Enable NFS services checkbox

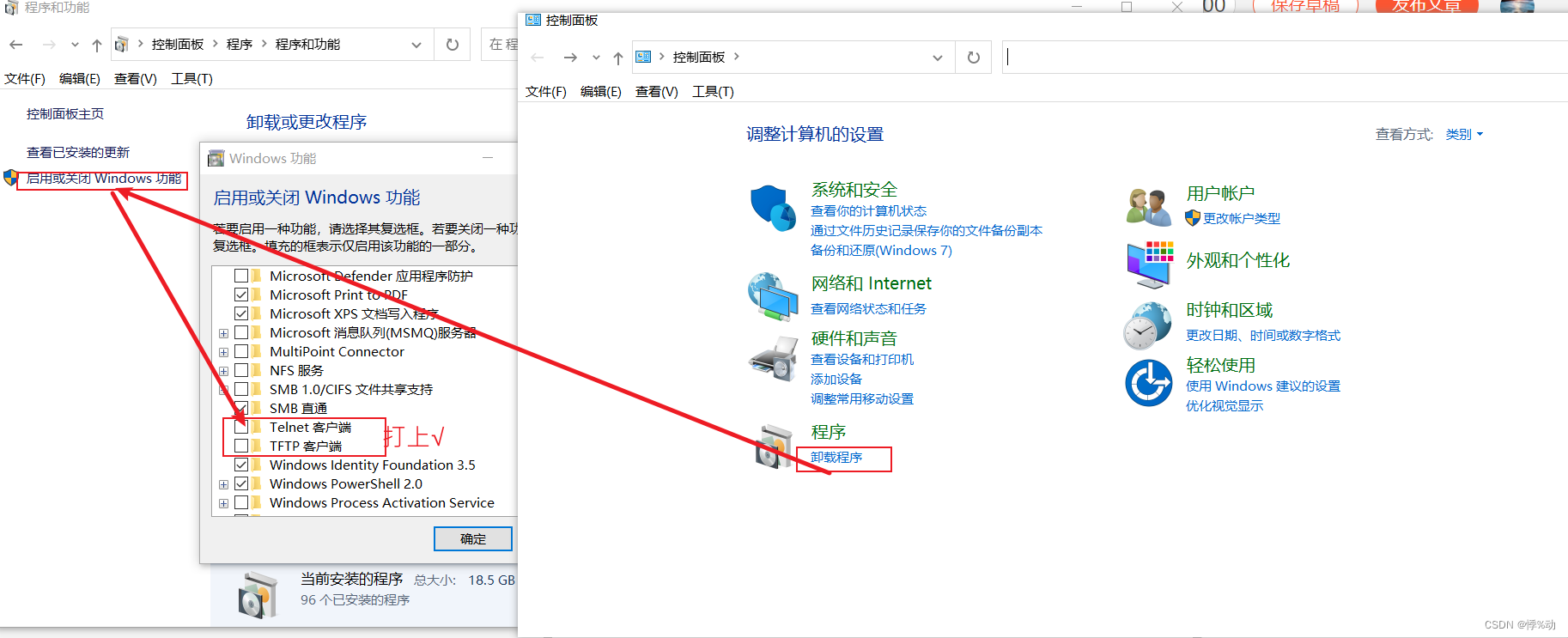[241, 370]
